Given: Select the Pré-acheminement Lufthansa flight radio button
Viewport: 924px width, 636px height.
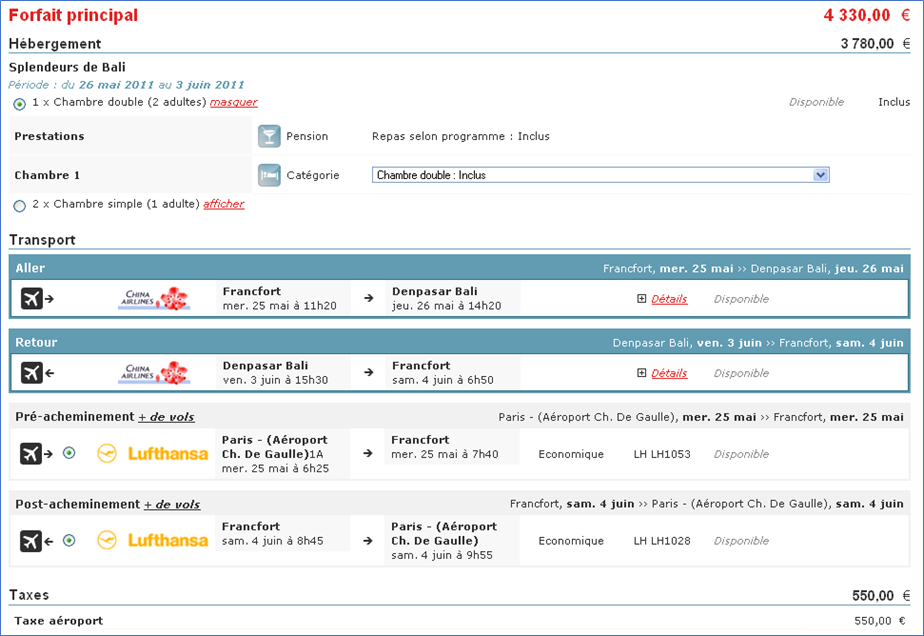Looking at the screenshot, I should 69,454.
